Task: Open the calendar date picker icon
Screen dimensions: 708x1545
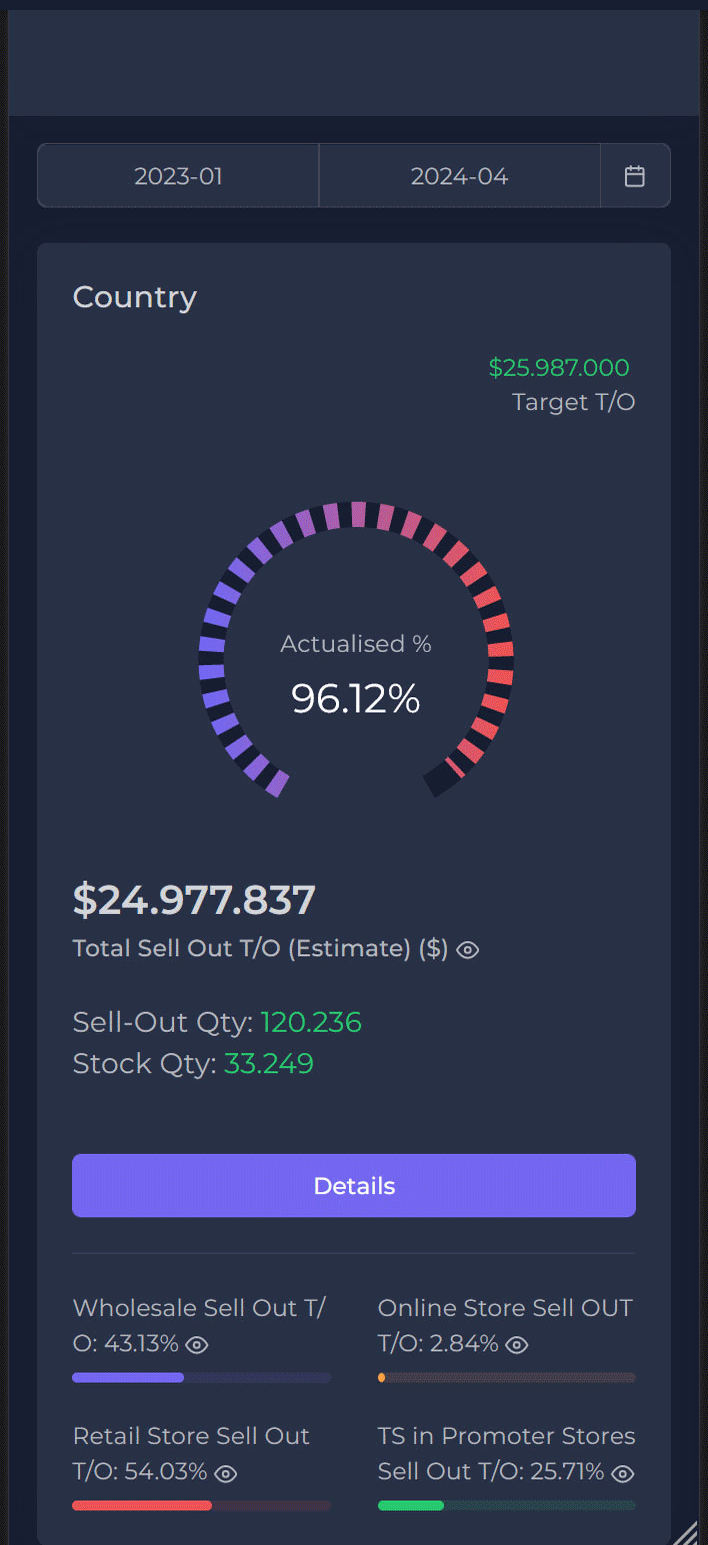Action: pyautogui.click(x=635, y=176)
